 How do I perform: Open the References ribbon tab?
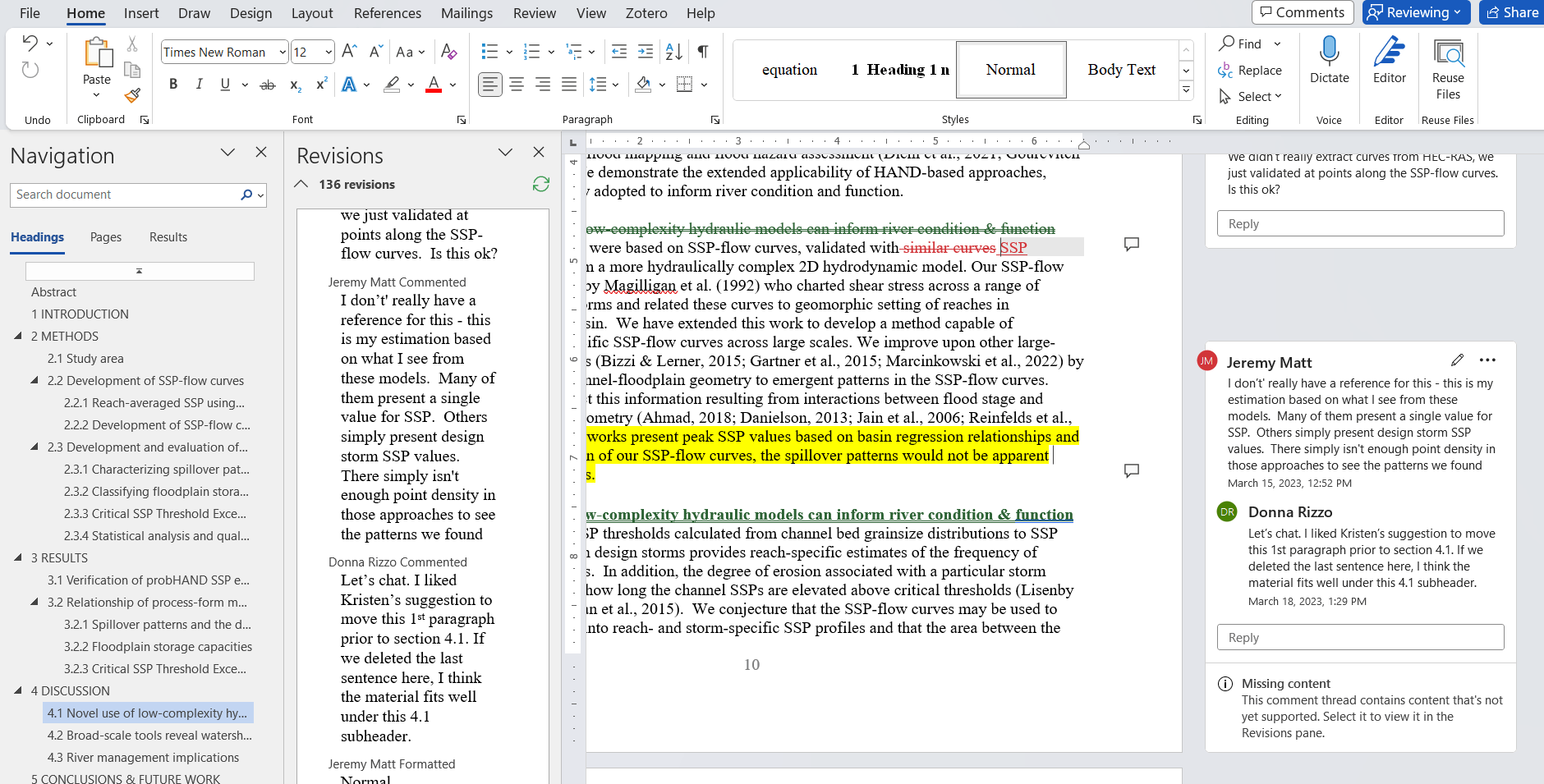(387, 13)
